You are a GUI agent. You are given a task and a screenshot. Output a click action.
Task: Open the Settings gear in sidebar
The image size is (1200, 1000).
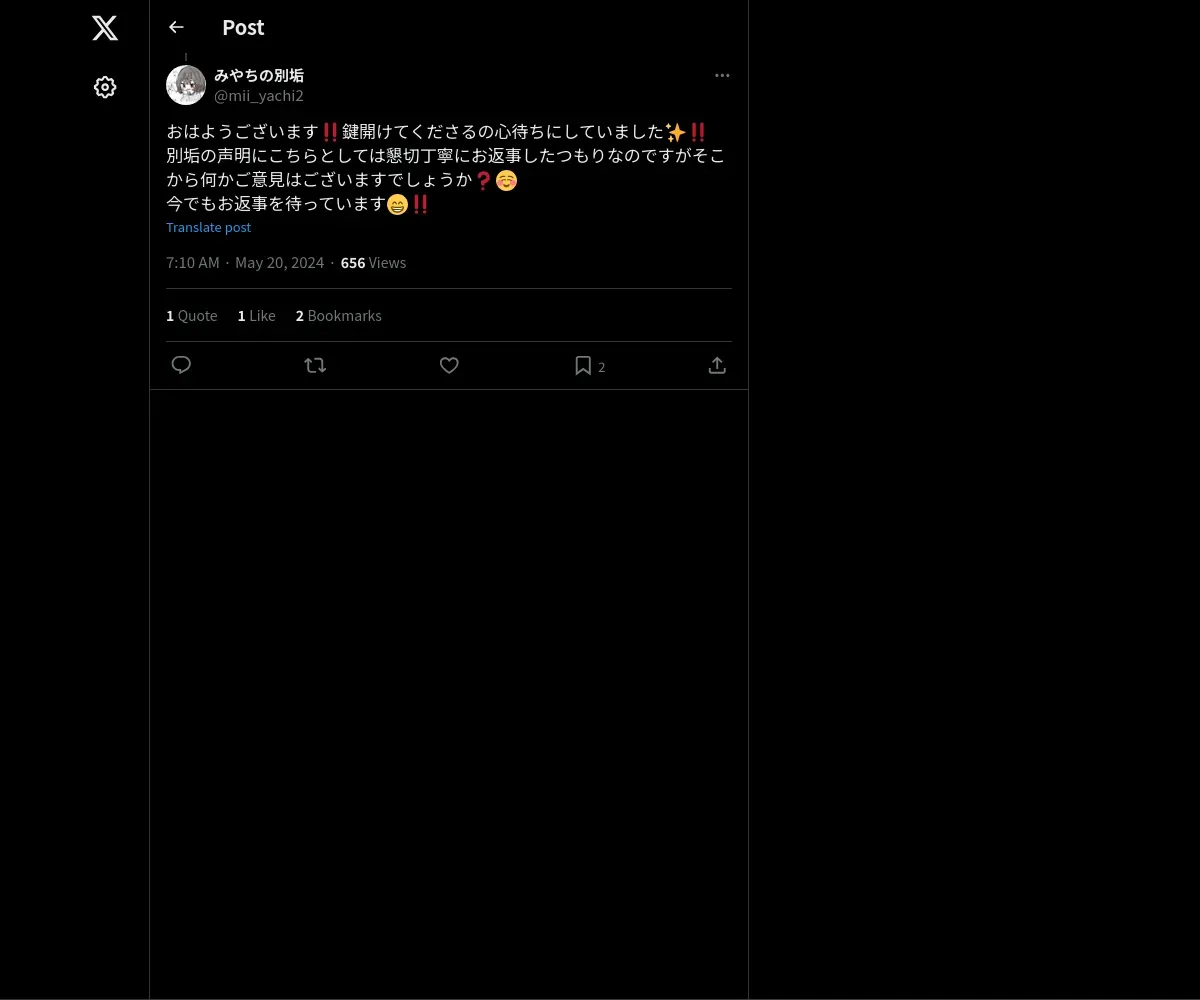tap(105, 87)
